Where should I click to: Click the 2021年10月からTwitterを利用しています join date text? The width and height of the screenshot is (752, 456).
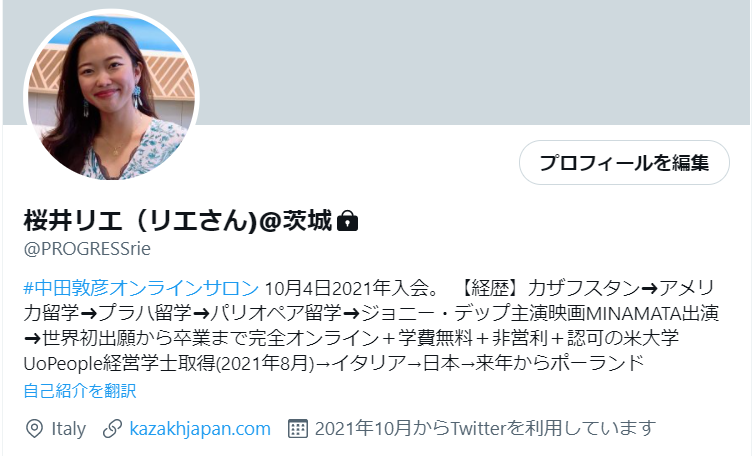(x=485, y=428)
